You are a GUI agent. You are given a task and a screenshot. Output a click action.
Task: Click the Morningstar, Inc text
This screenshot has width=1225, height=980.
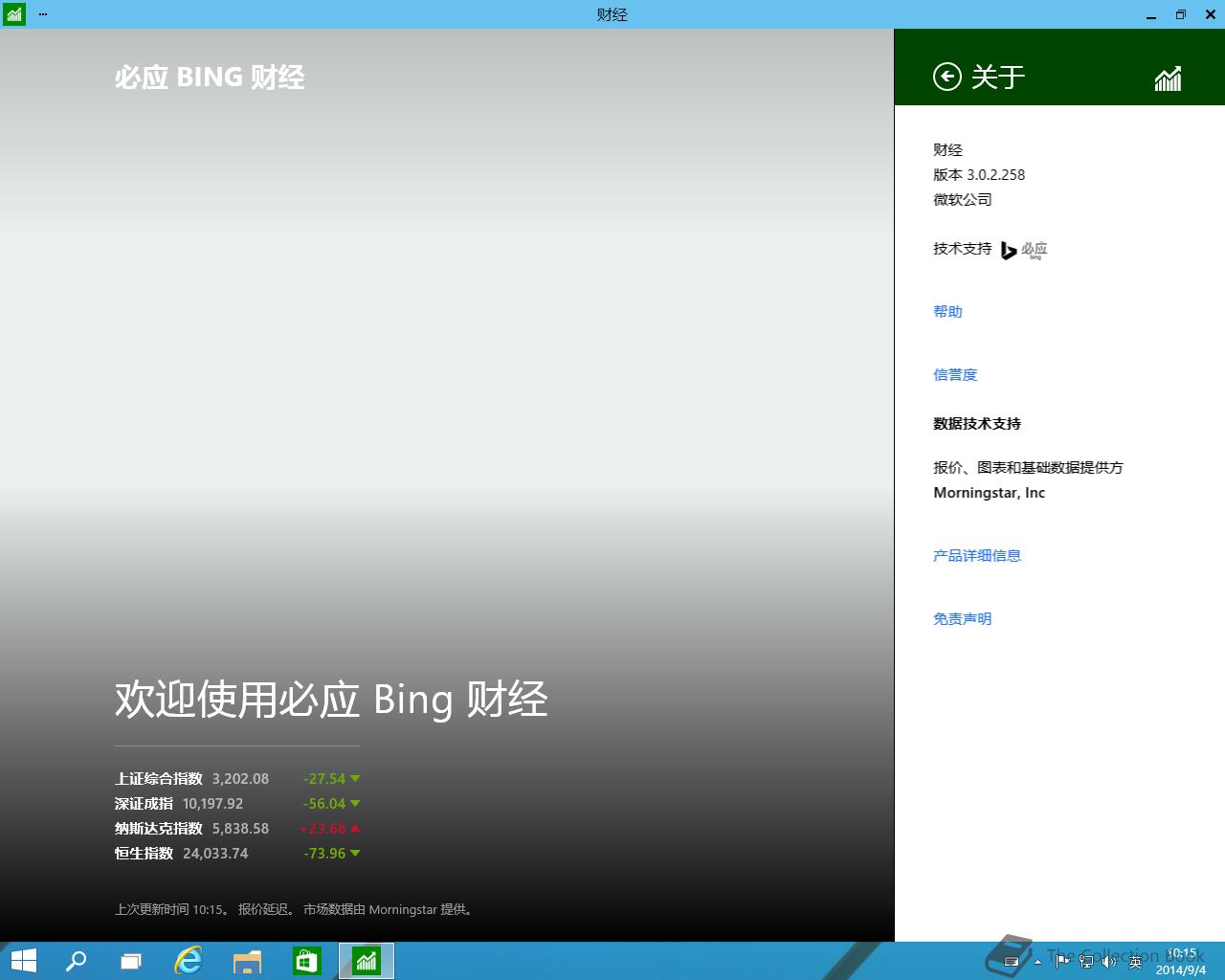coord(989,492)
